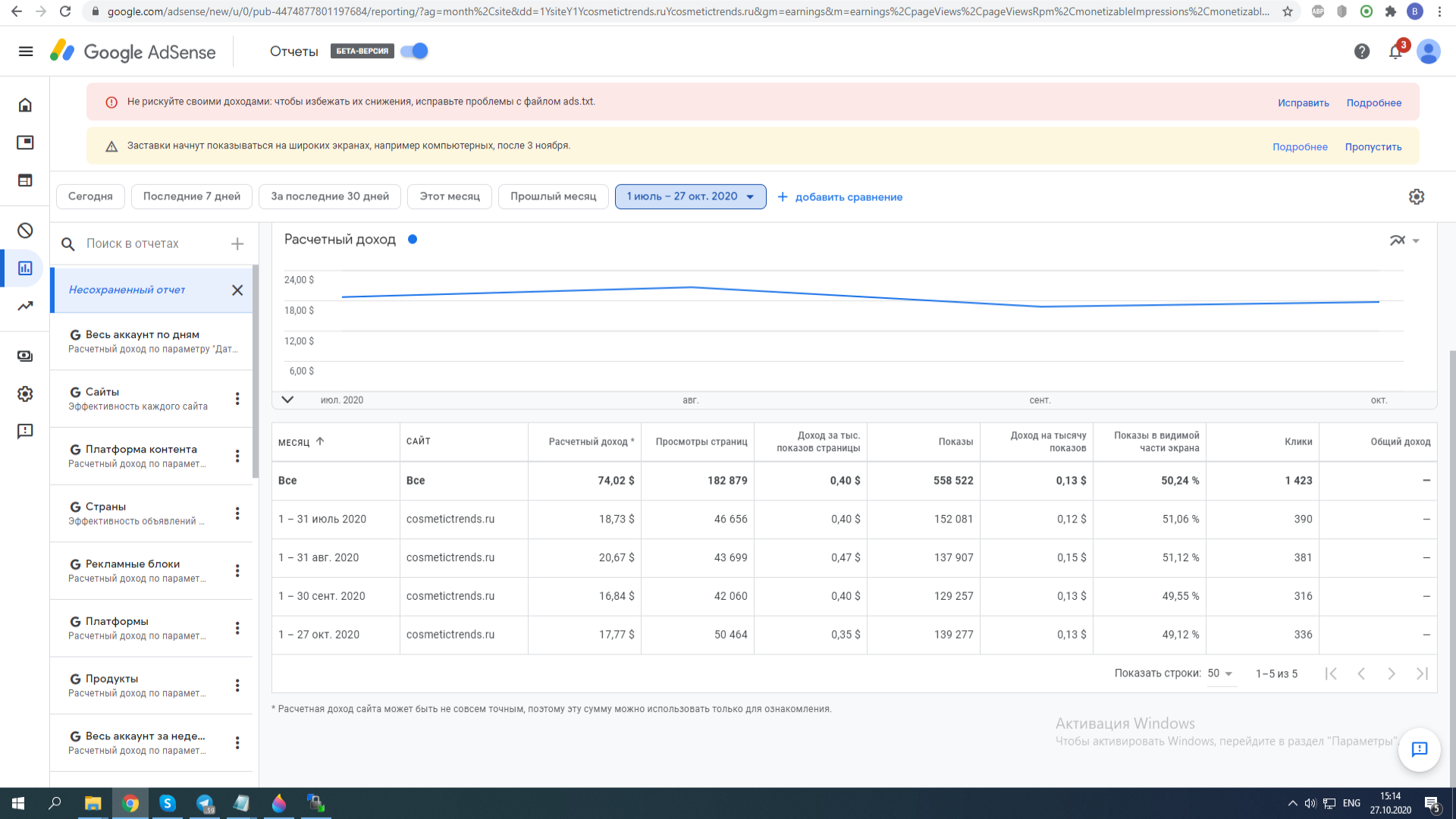Toggle the blue Расчетный доход series dot
Image resolution: width=1456 pixels, height=819 pixels.
(413, 240)
